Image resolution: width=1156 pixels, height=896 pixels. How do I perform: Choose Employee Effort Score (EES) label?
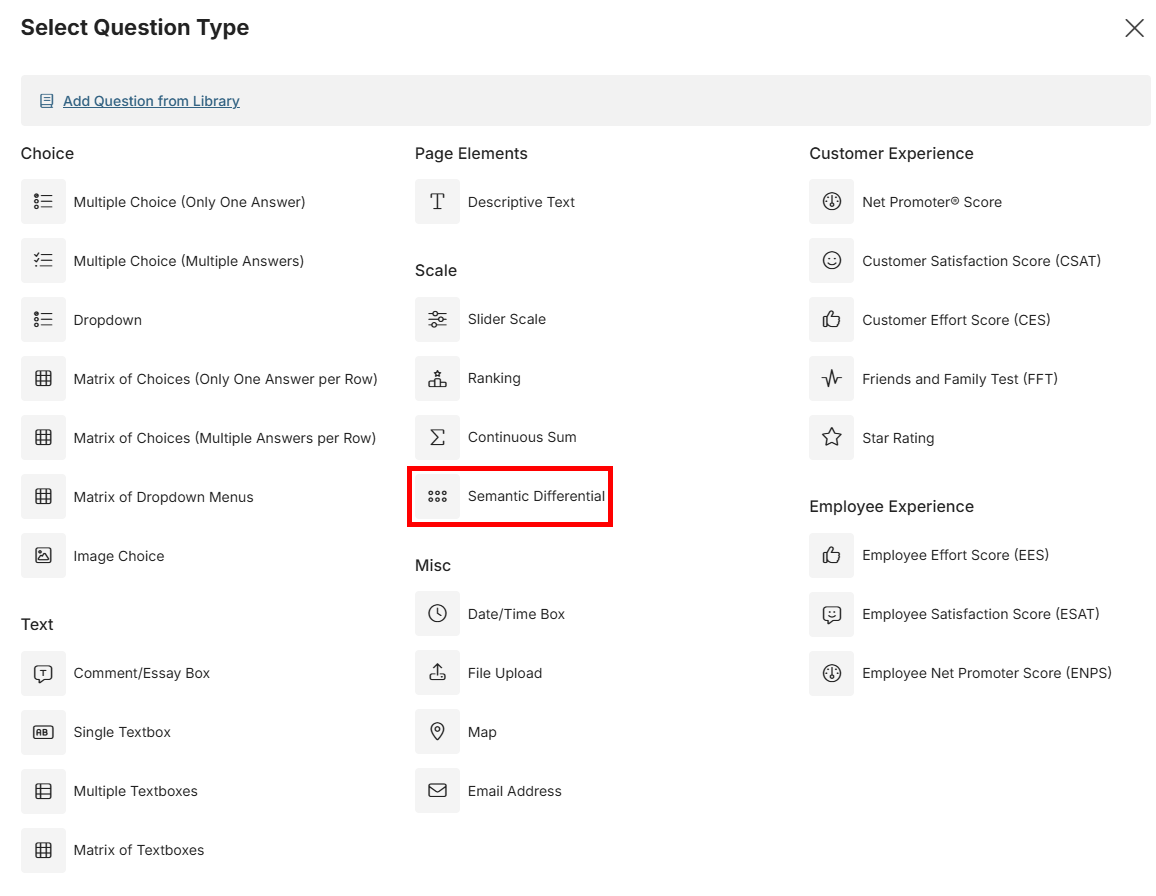click(x=955, y=555)
